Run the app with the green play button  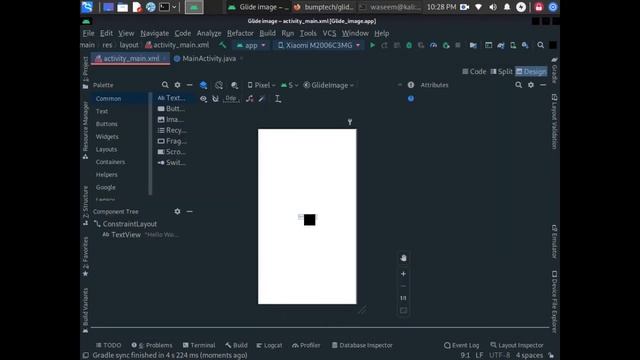click(372, 45)
